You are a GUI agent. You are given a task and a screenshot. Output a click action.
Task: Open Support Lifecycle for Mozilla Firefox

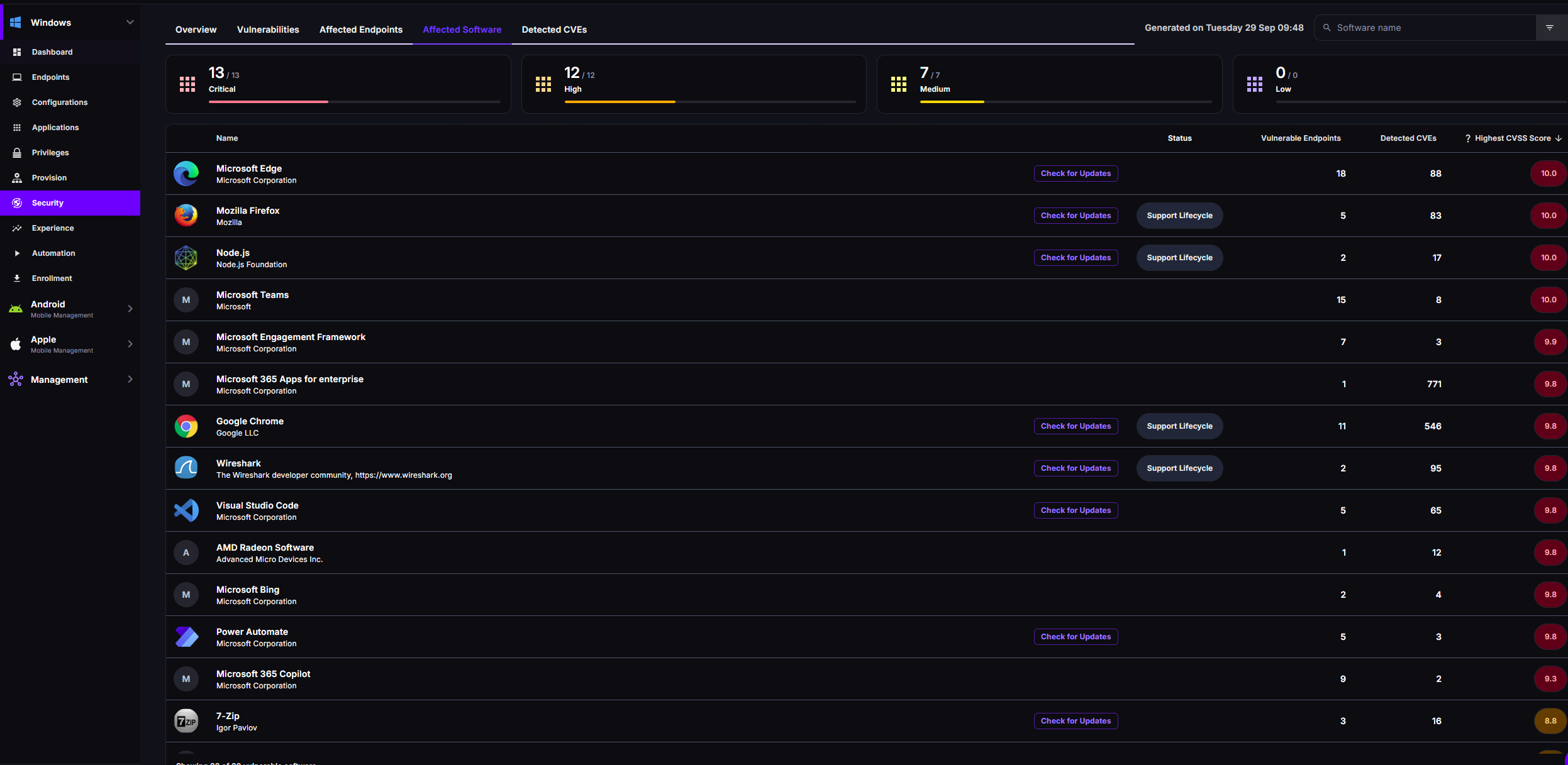click(x=1179, y=216)
